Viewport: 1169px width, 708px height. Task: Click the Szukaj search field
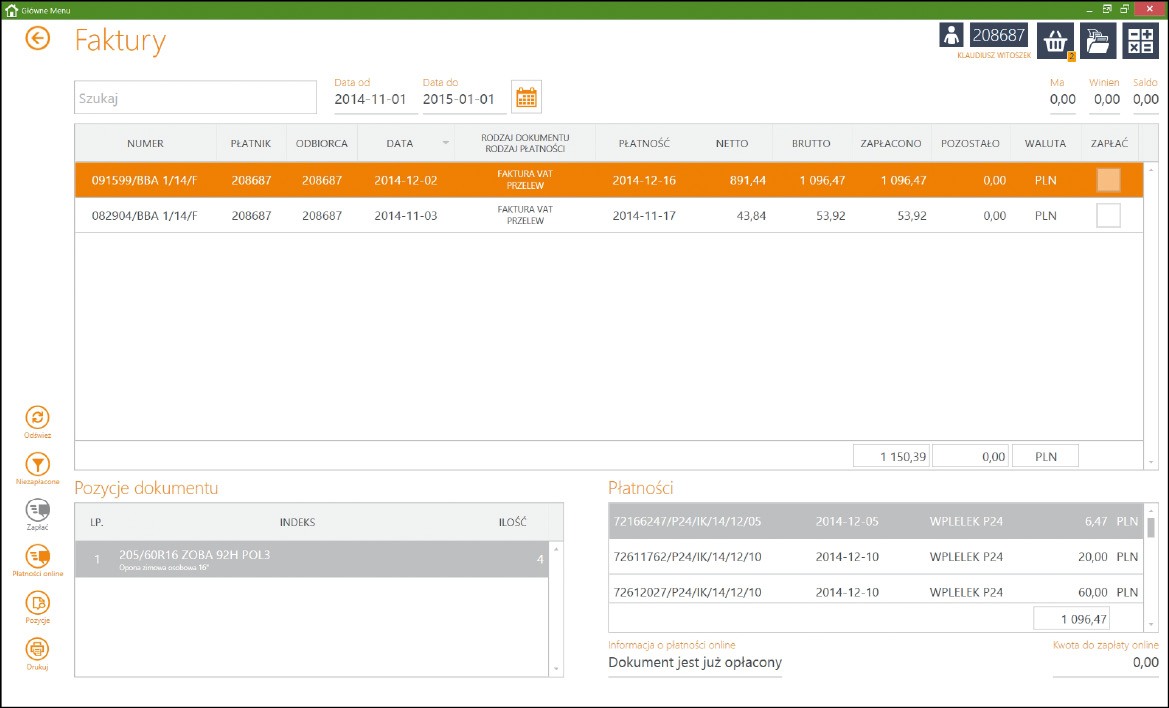point(195,98)
